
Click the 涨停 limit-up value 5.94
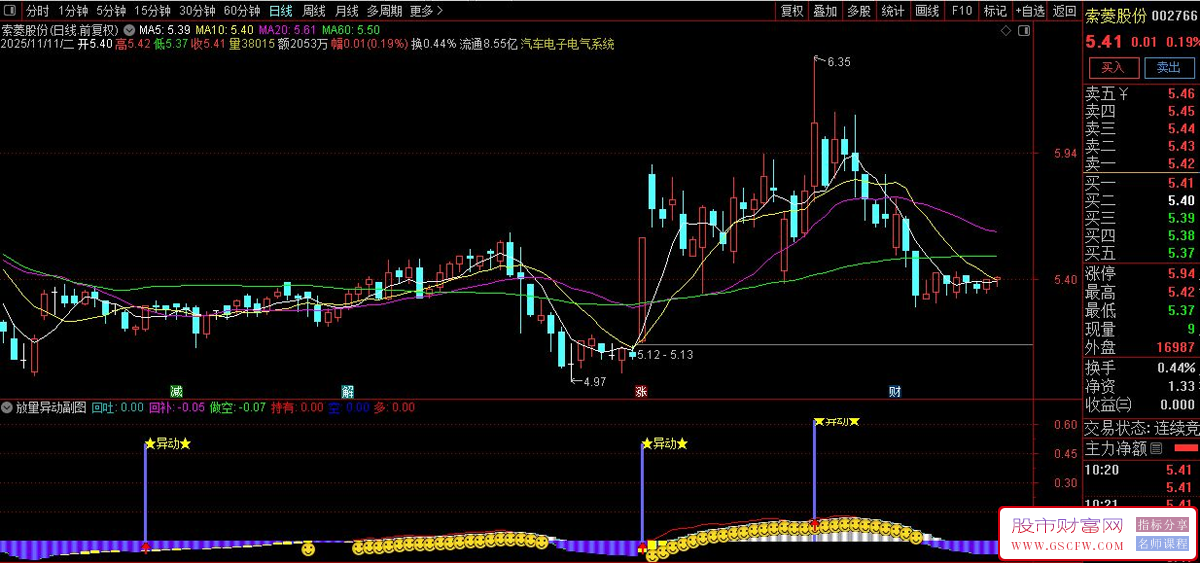1180,274
